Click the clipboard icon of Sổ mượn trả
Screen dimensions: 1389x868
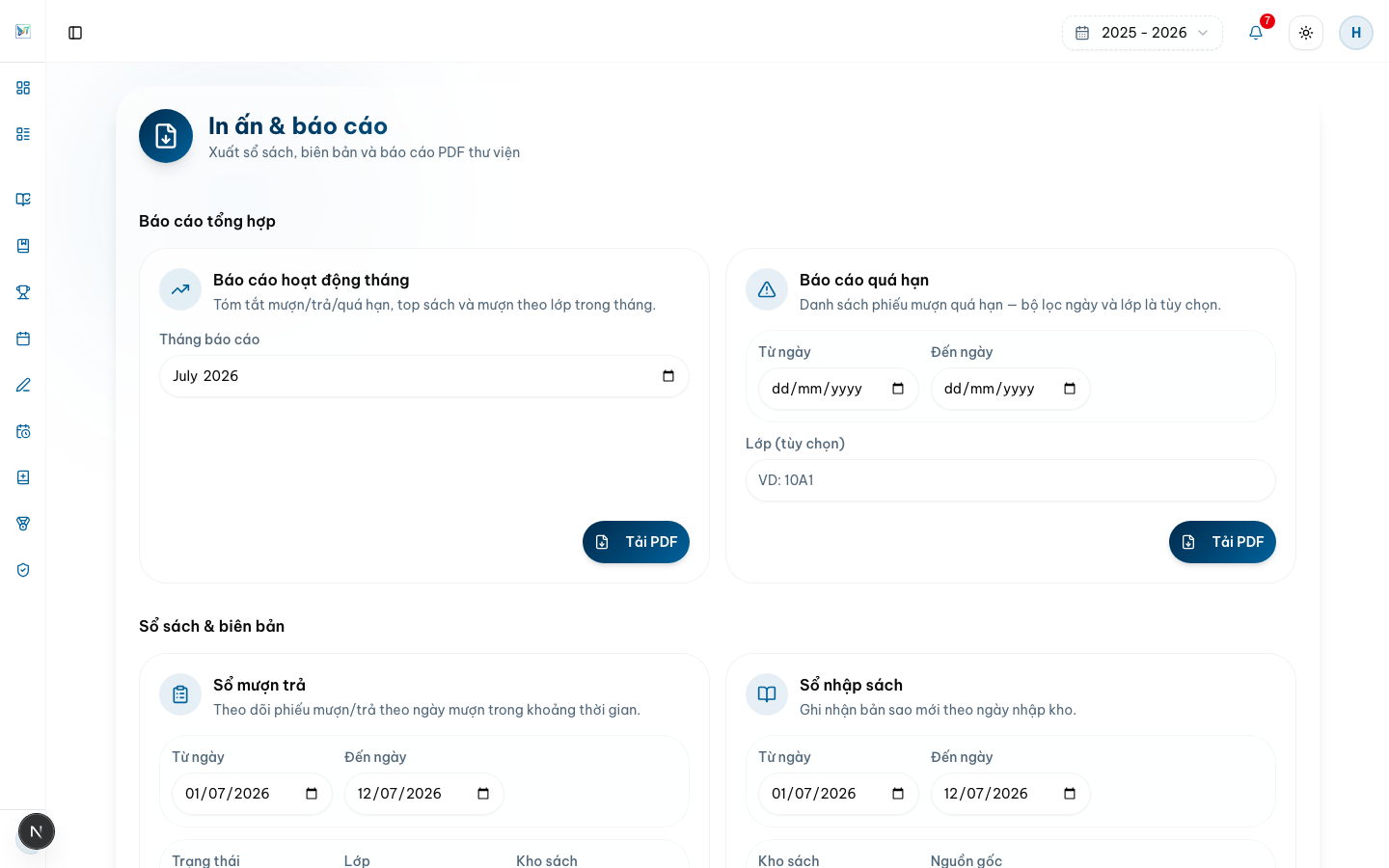(x=180, y=694)
